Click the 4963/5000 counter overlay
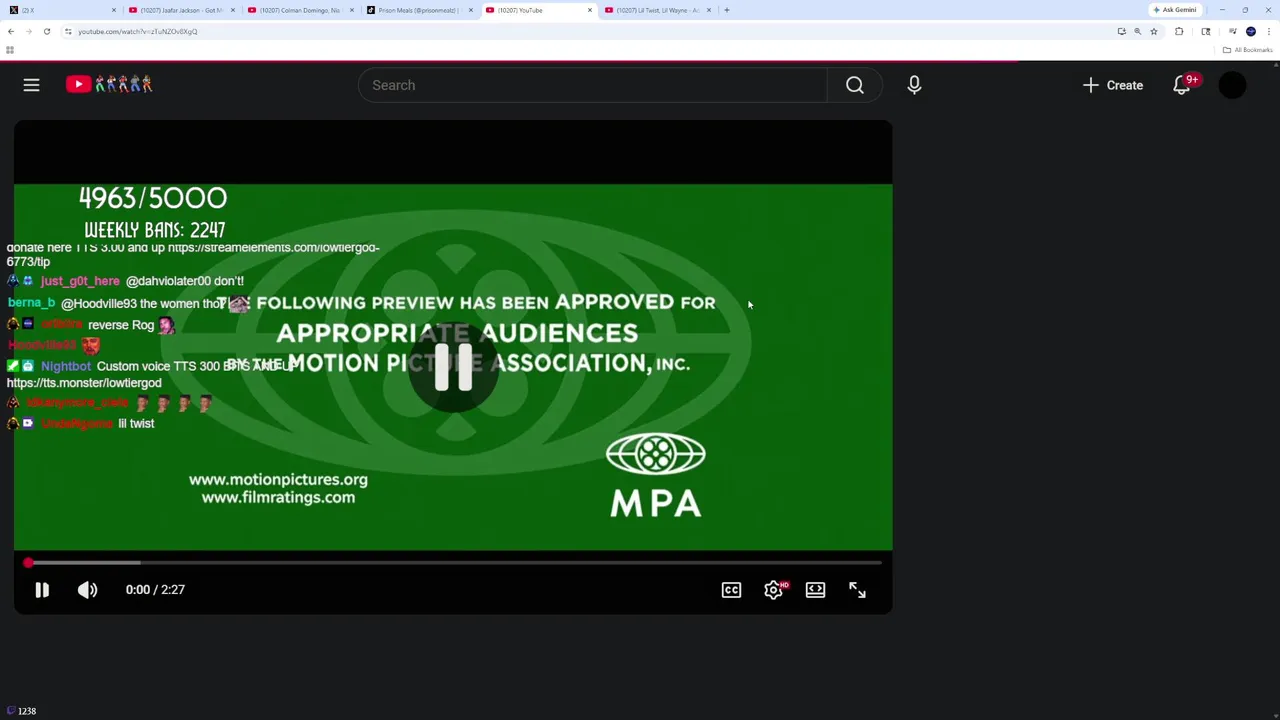 153,198
